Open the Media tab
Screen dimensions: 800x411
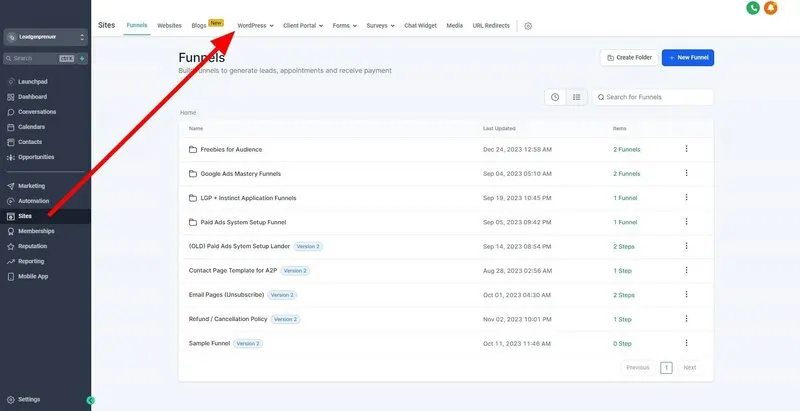pyautogui.click(x=455, y=25)
